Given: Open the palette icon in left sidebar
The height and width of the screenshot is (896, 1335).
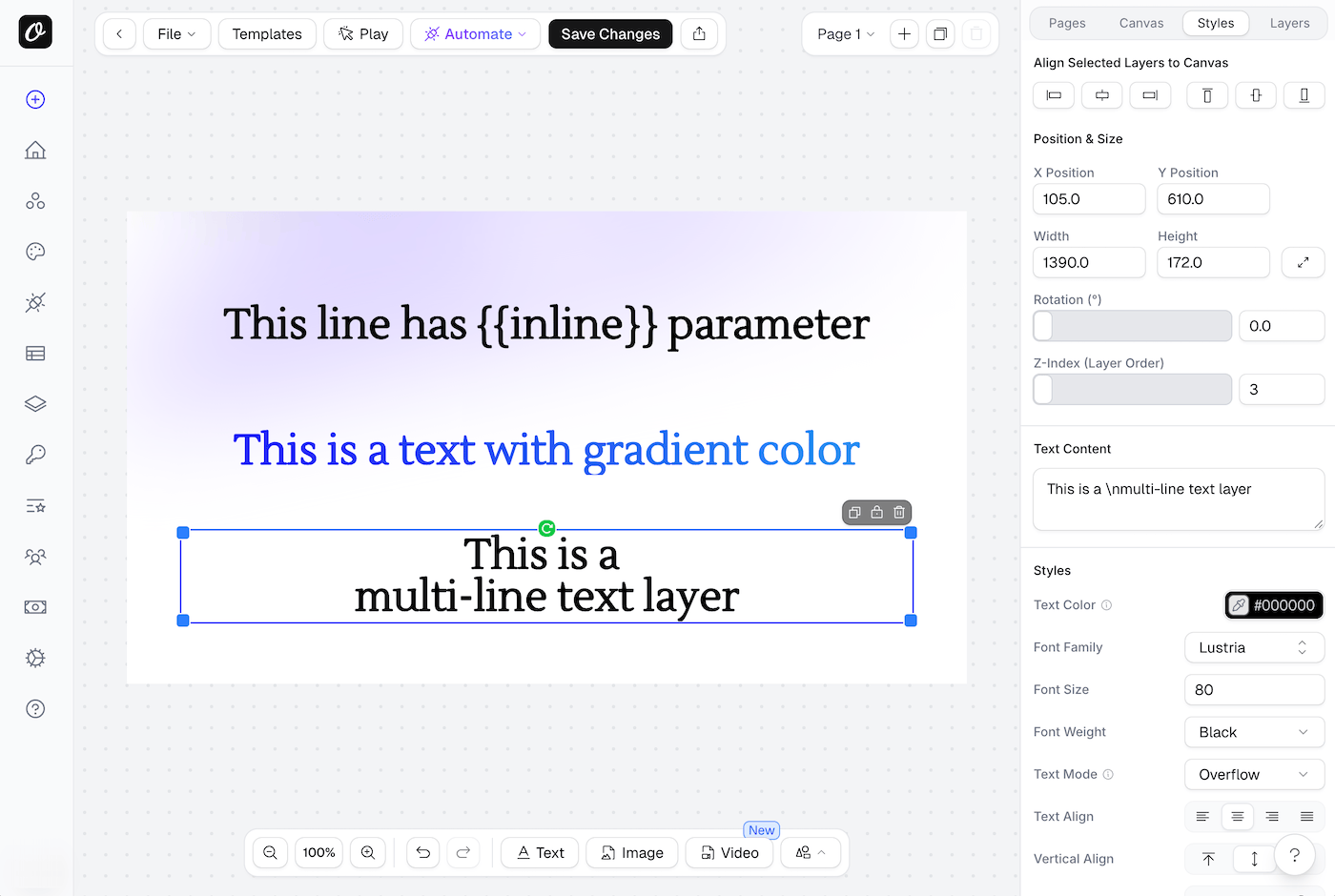Looking at the screenshot, I should (x=35, y=252).
